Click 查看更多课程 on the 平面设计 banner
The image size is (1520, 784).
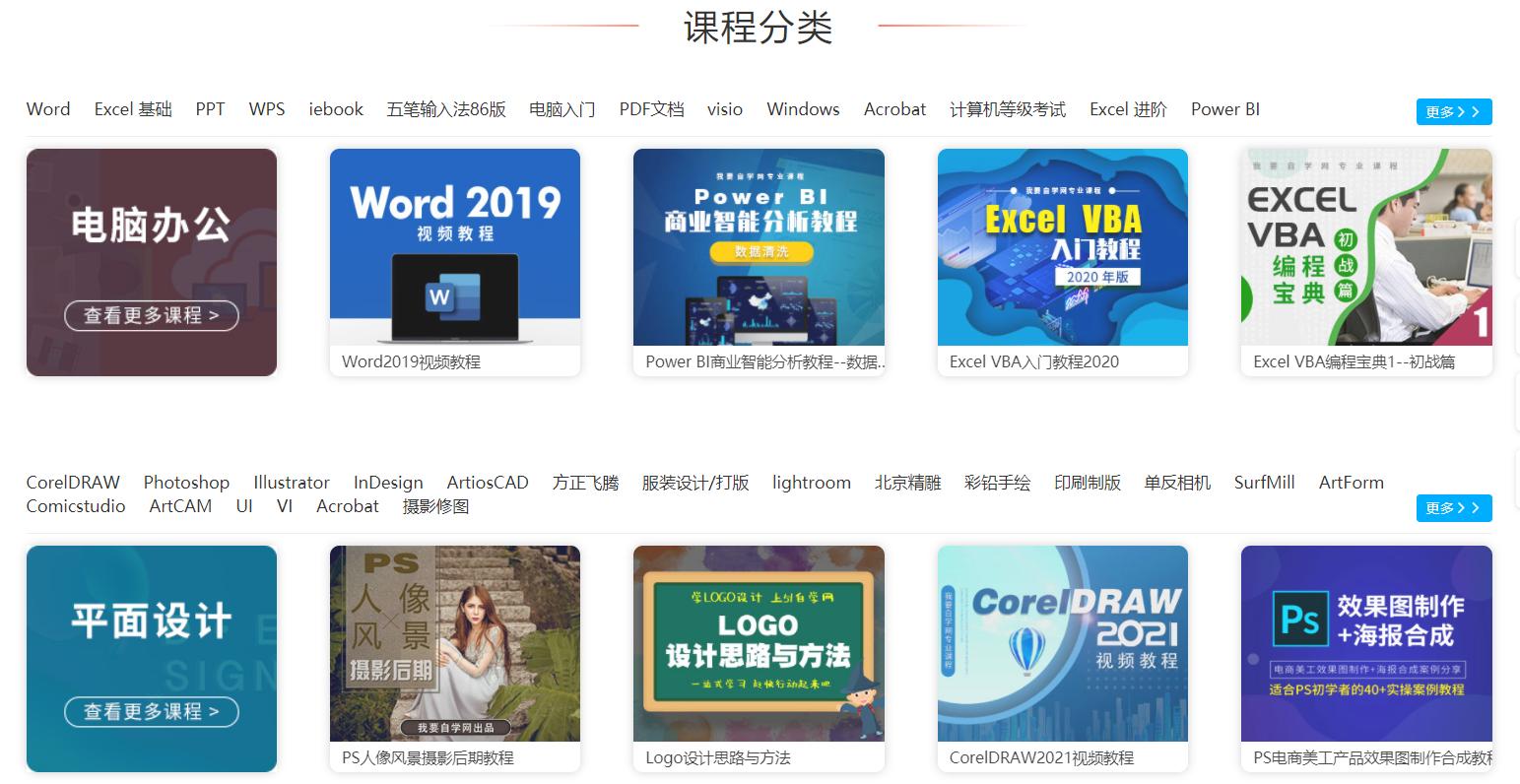click(x=151, y=711)
